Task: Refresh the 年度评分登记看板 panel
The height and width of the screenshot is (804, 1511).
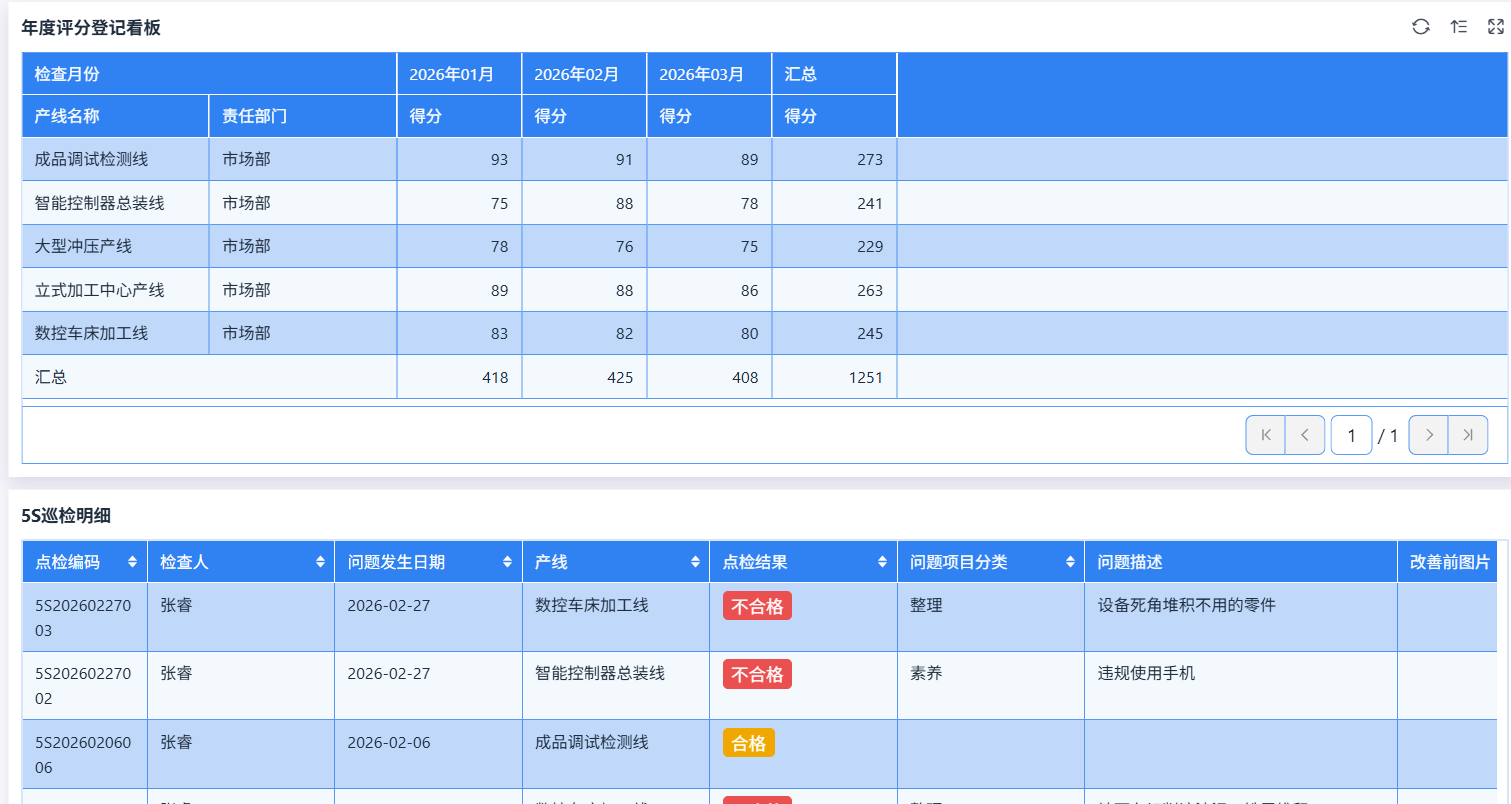Action: [x=1420, y=27]
